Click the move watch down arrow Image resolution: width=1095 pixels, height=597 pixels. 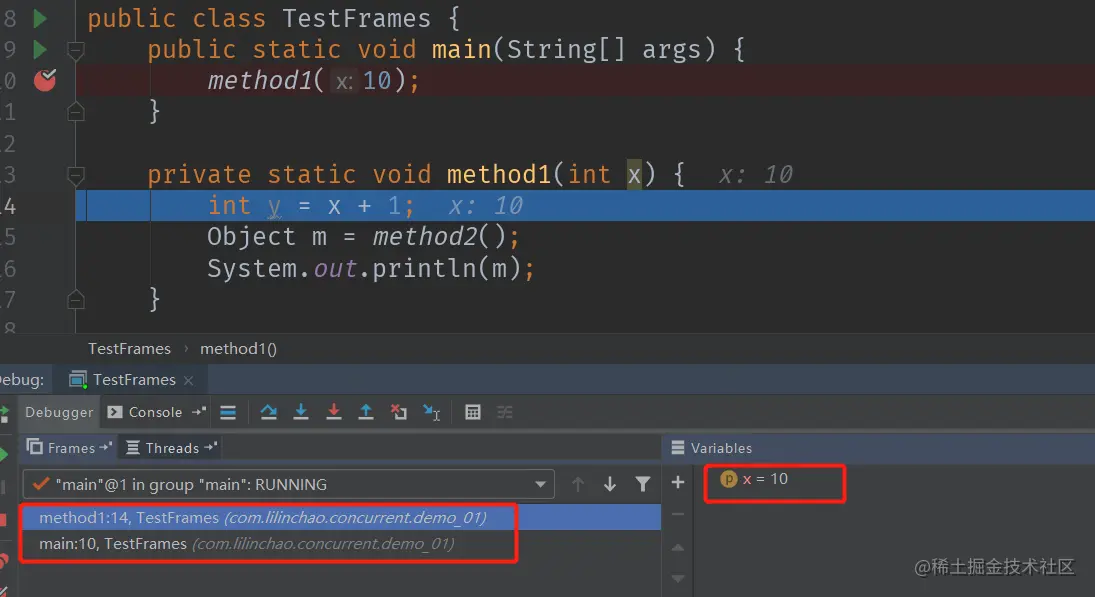[x=677, y=578]
